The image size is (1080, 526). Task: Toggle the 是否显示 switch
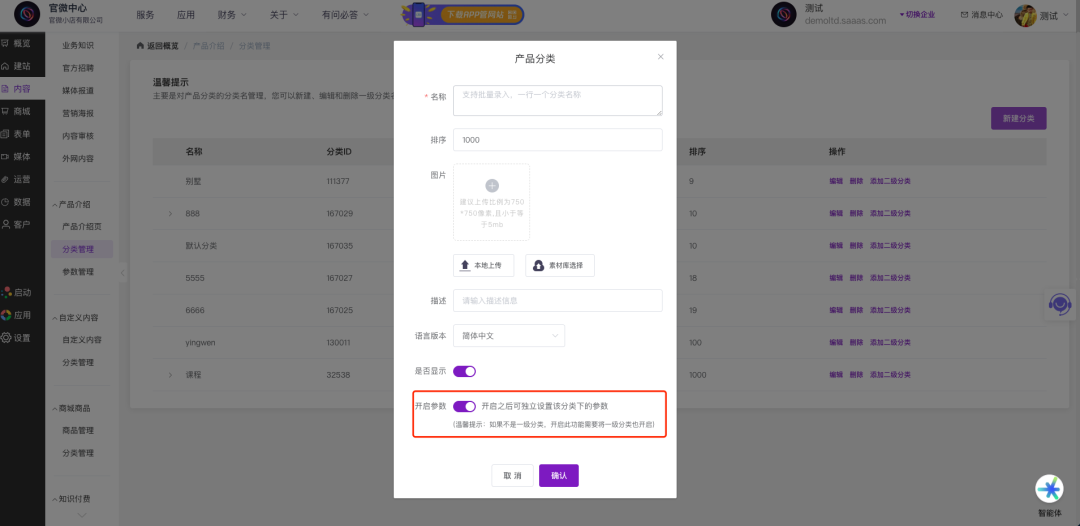click(464, 371)
